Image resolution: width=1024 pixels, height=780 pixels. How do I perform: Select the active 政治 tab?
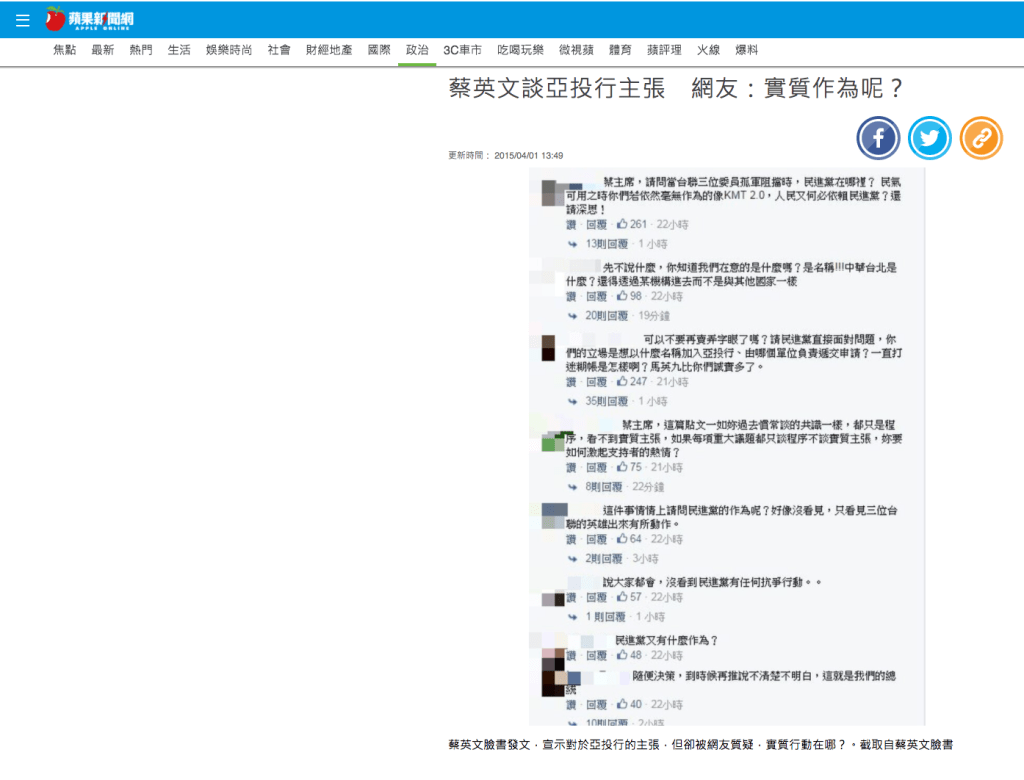(417, 50)
